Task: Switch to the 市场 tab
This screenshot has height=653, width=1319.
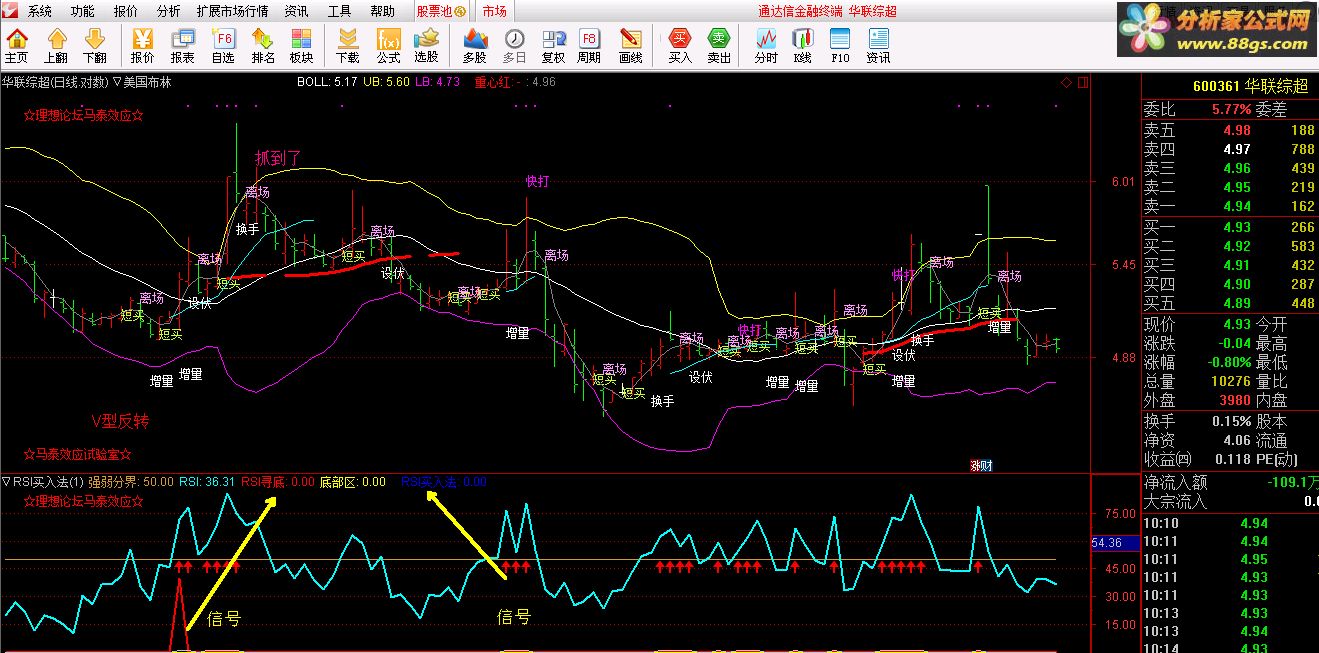Action: point(494,11)
